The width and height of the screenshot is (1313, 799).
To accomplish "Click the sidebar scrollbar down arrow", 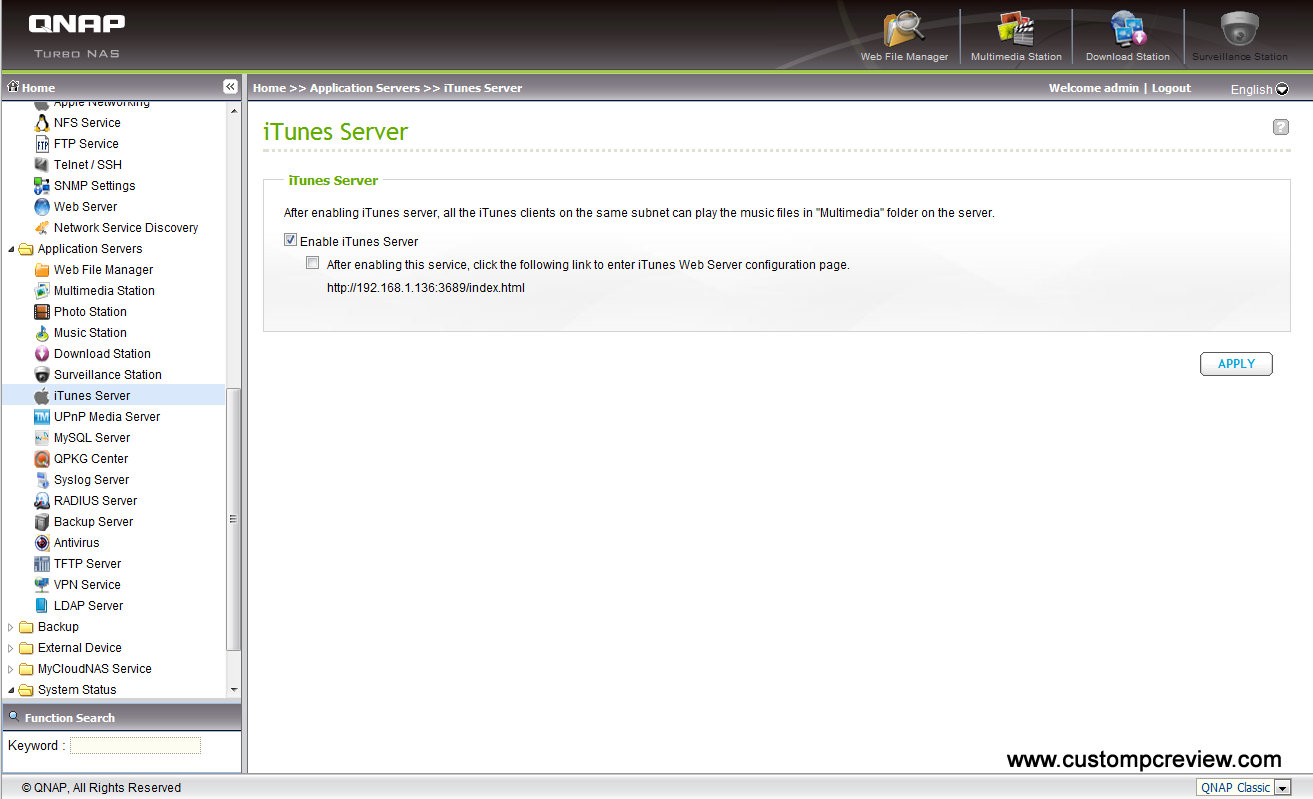I will [x=234, y=690].
